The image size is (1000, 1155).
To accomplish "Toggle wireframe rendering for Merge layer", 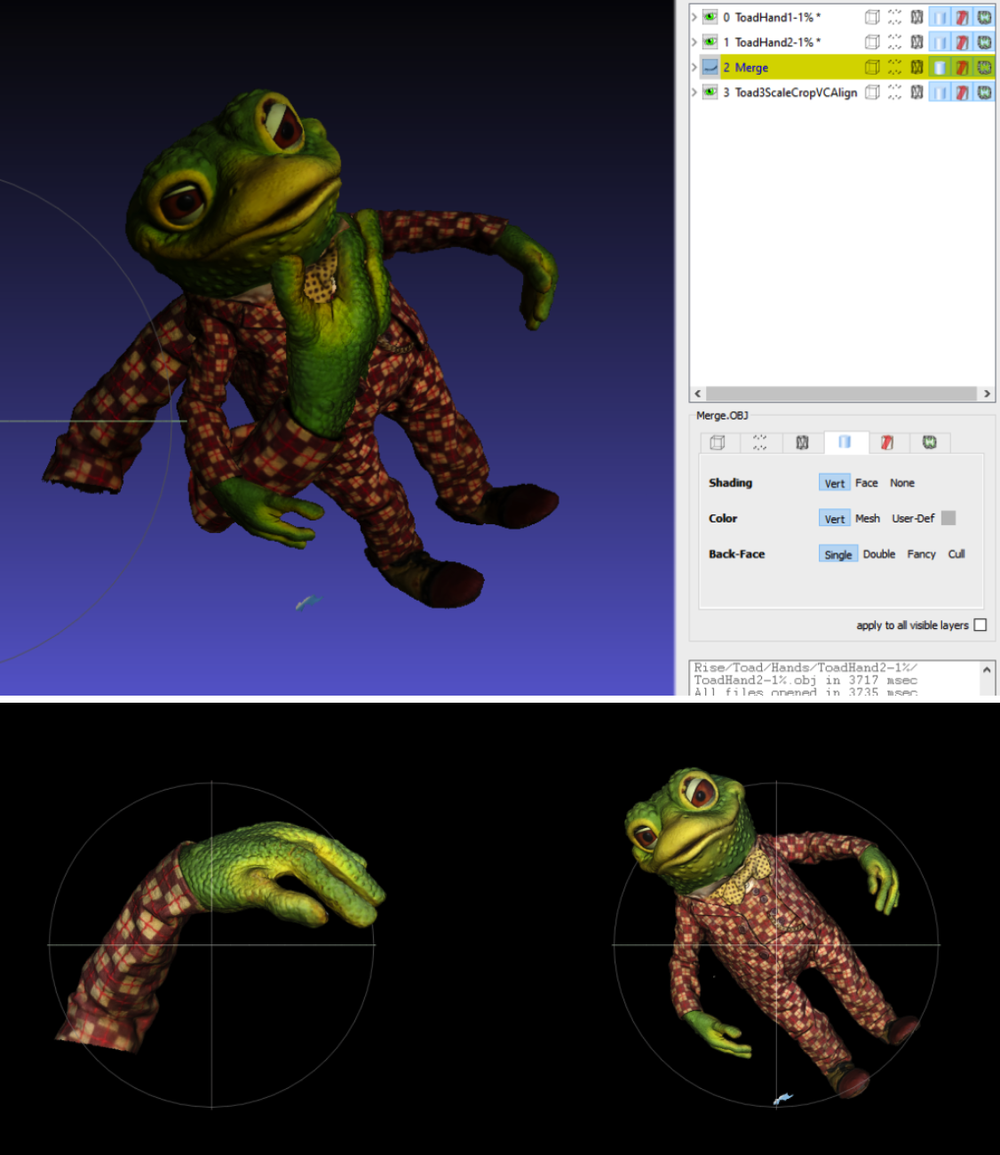I will (917, 67).
